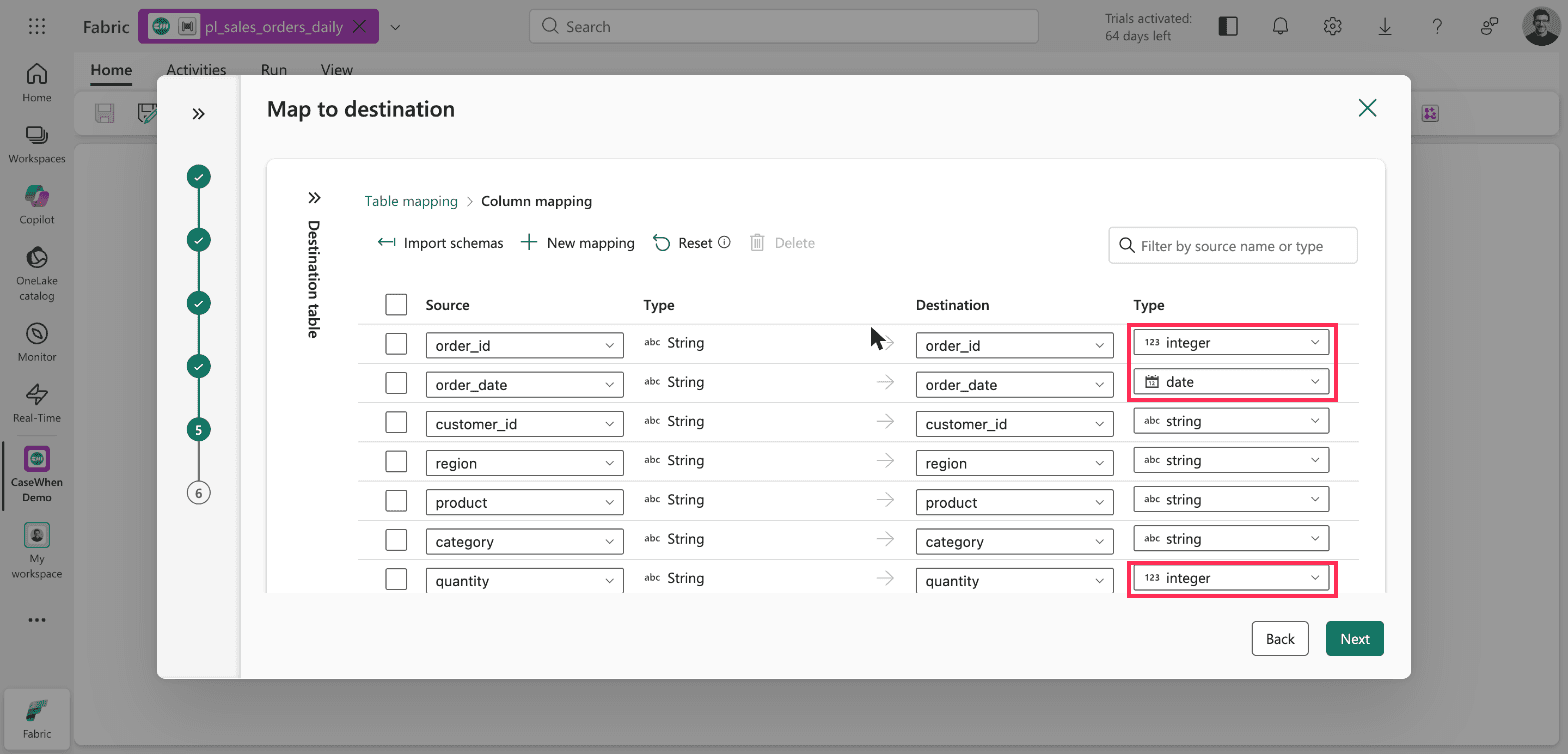Open Real-Time hub in sidebar
This screenshot has width=1568, height=754.
37,403
